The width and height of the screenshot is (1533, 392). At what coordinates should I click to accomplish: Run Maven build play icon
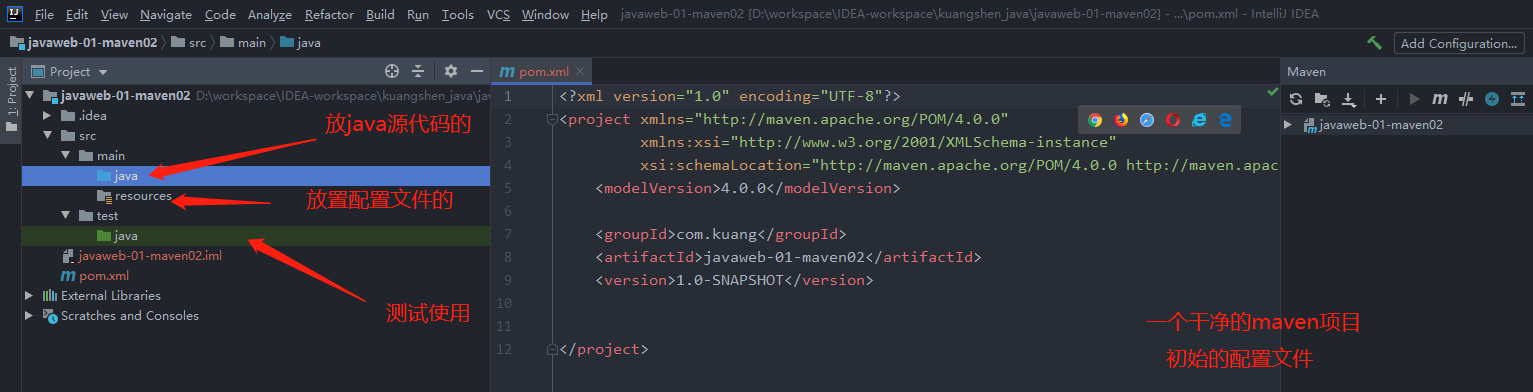pyautogui.click(x=1414, y=99)
